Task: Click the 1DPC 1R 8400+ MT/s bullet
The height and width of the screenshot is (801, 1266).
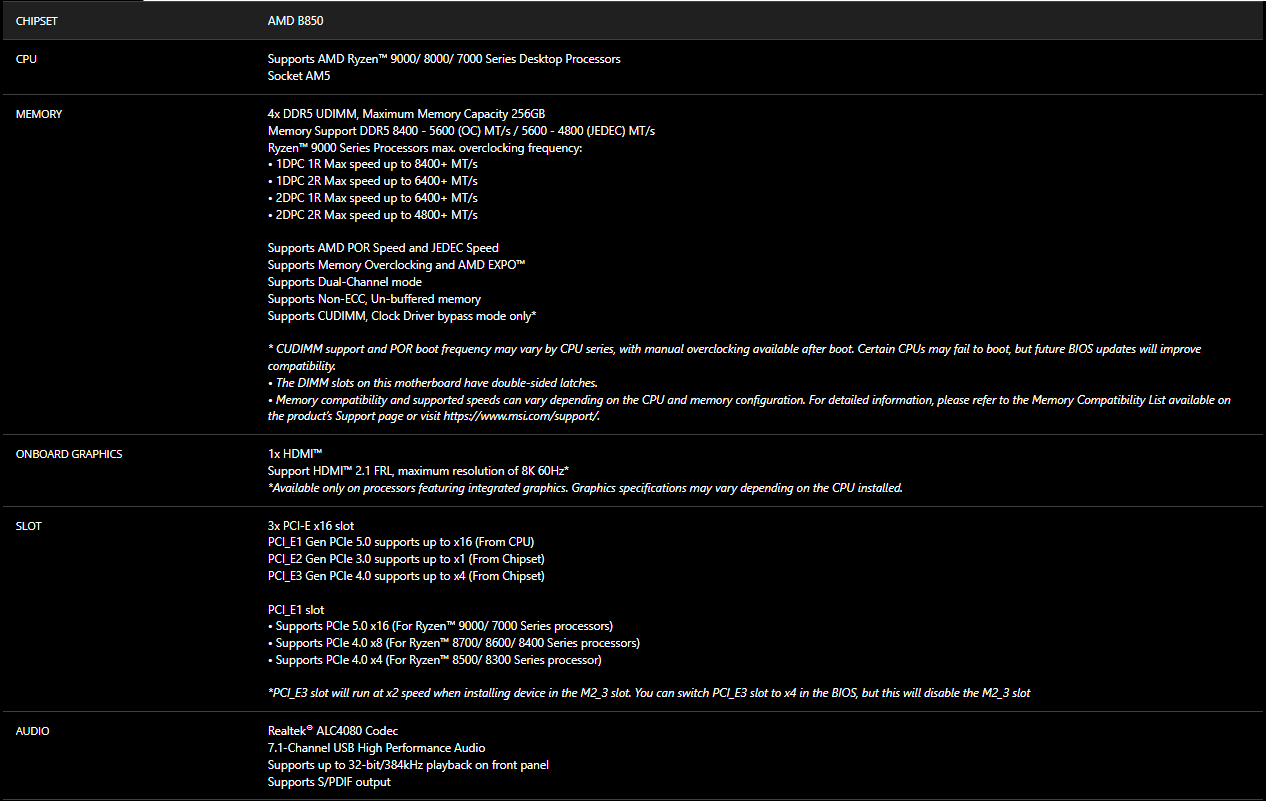Action: (373, 164)
